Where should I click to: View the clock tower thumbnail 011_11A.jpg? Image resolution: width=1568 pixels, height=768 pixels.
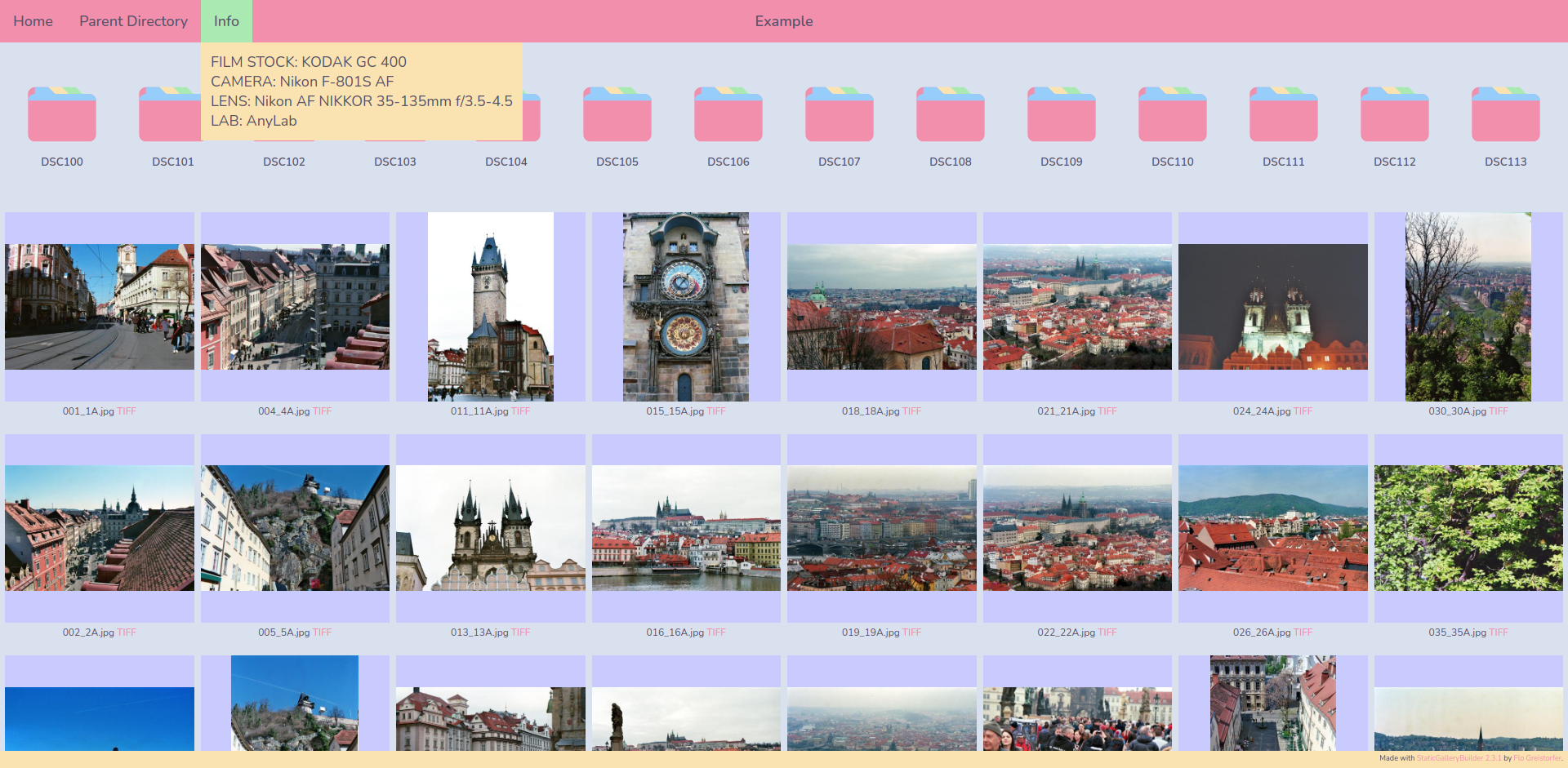[491, 307]
